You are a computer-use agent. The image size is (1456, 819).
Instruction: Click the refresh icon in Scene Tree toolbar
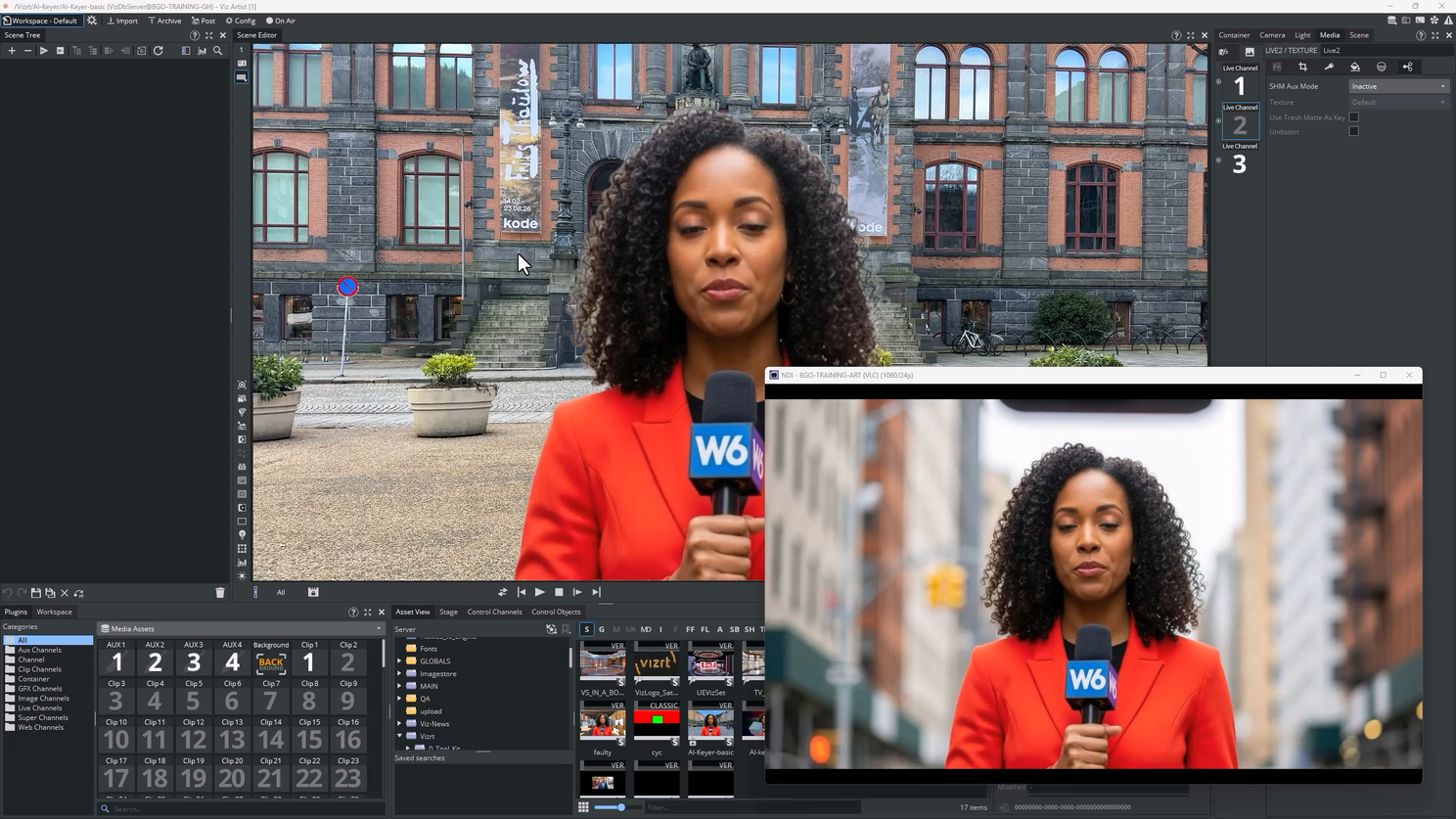[x=159, y=51]
